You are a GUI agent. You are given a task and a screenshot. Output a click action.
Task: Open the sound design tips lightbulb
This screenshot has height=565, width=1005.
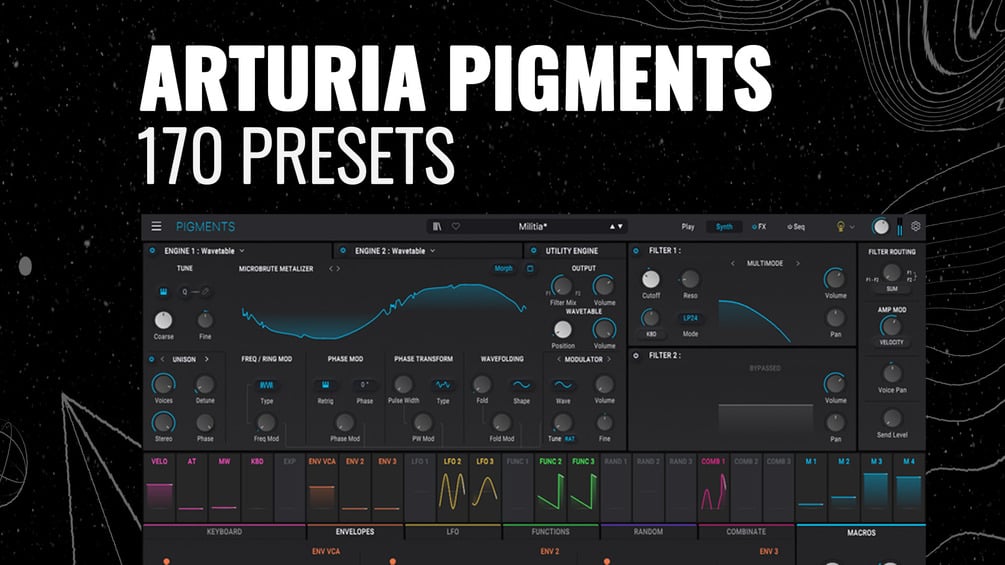point(841,226)
